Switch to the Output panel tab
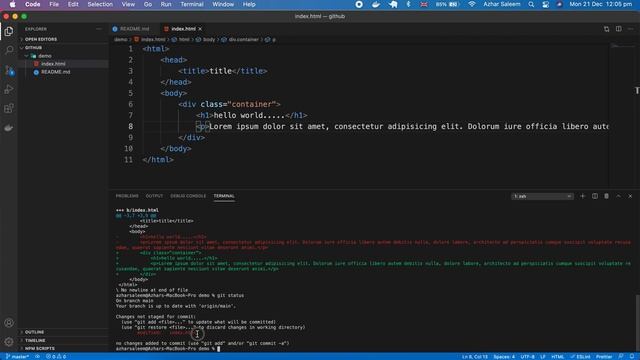Screen dimensions: 640x360 154,196
